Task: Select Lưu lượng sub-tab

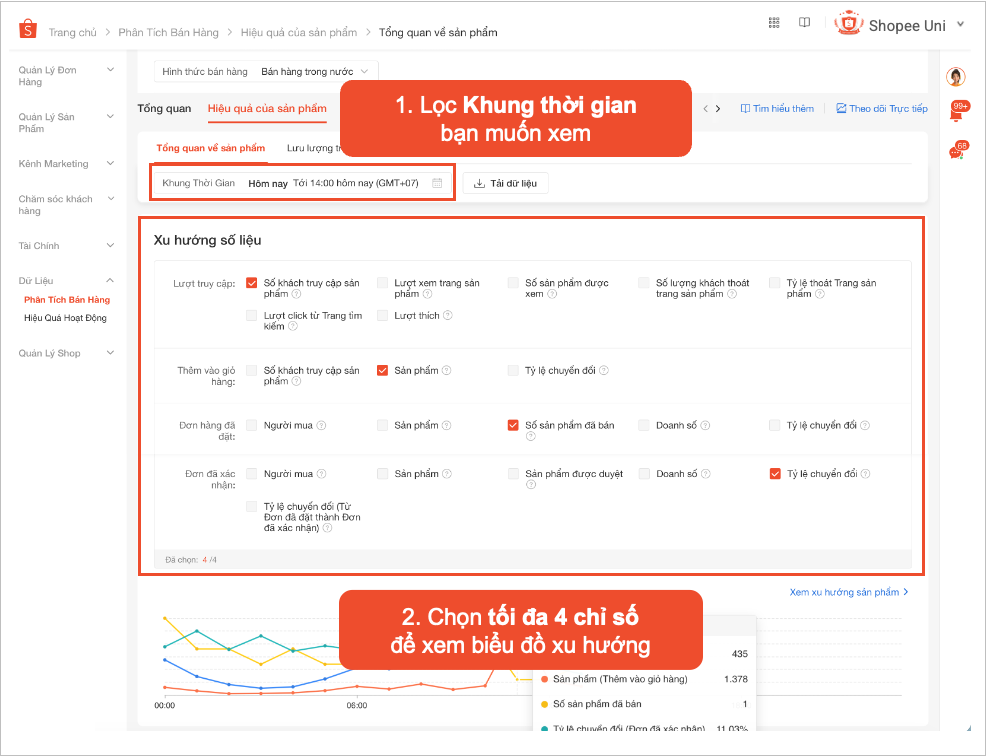Action: coord(313,148)
